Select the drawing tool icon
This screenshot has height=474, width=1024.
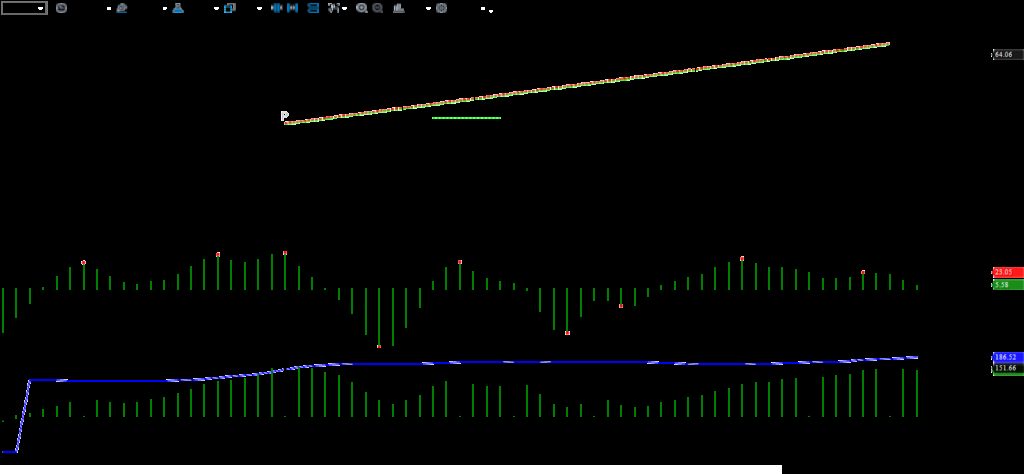click(121, 8)
